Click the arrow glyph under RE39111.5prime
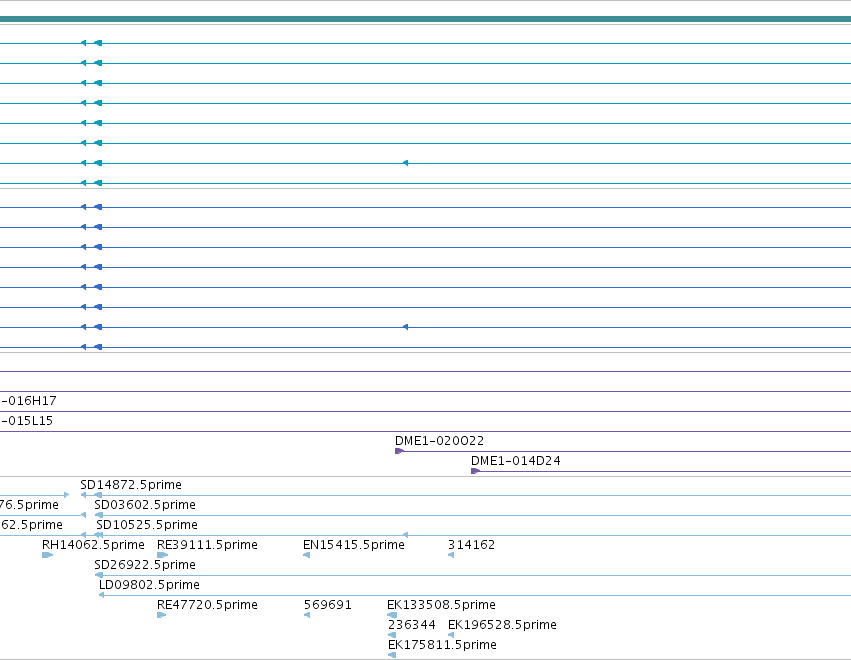This screenshot has width=851, height=660. 162,555
